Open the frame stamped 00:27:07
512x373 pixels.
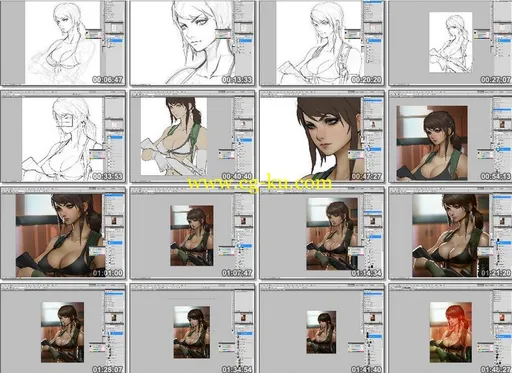(451, 43)
